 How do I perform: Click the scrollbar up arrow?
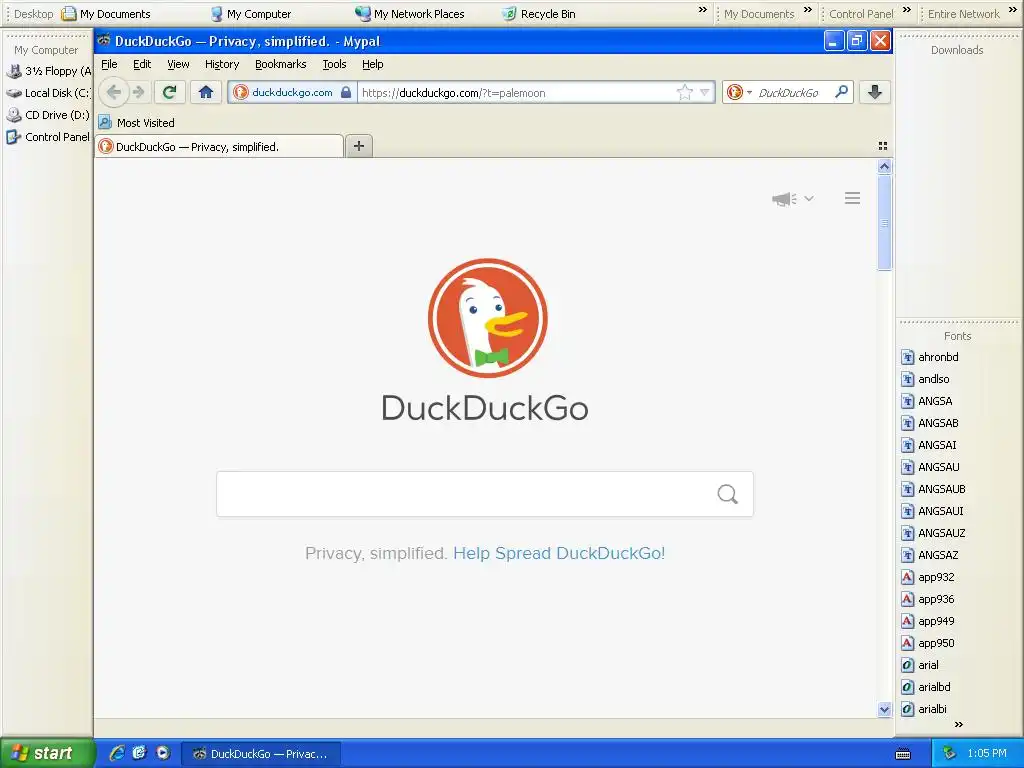click(x=884, y=167)
